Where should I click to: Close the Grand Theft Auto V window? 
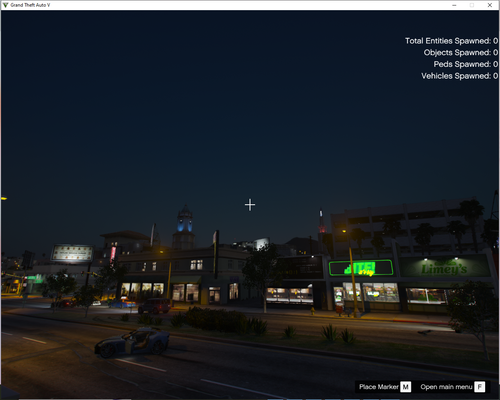coord(490,5)
